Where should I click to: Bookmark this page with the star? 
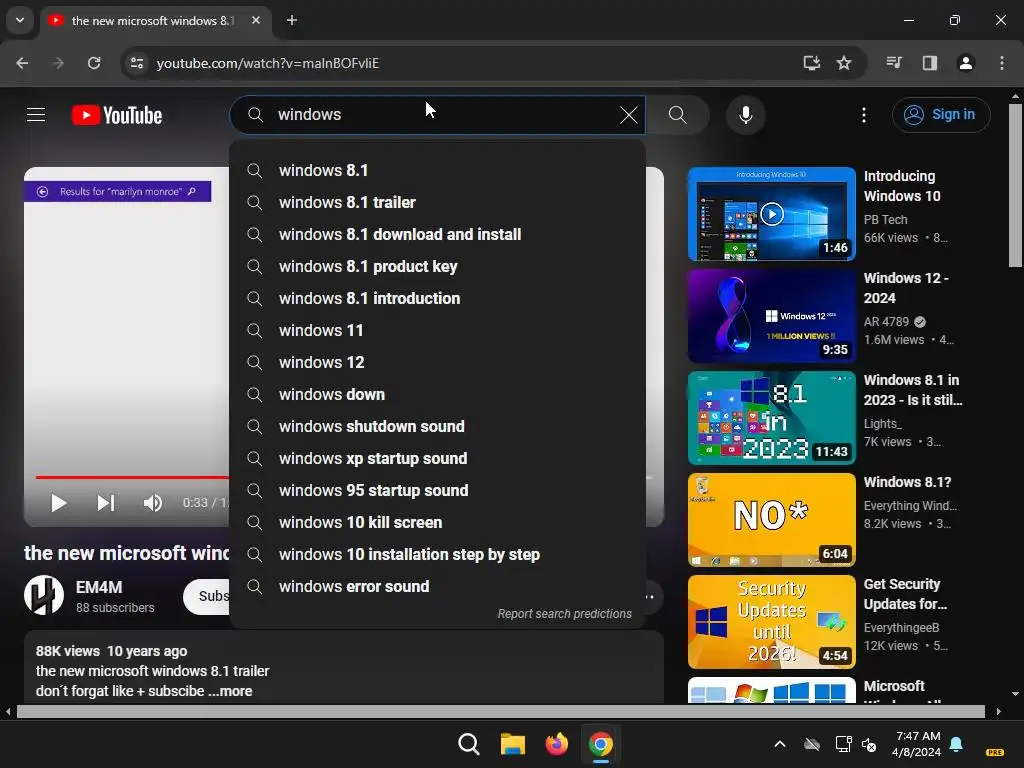844,63
